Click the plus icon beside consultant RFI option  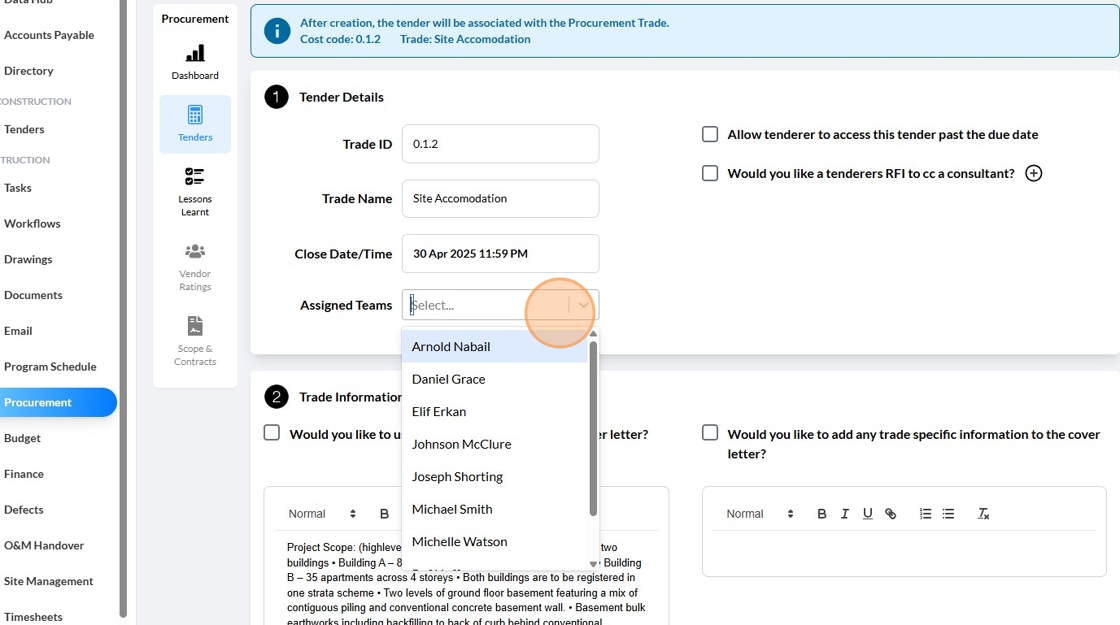pos(1034,173)
